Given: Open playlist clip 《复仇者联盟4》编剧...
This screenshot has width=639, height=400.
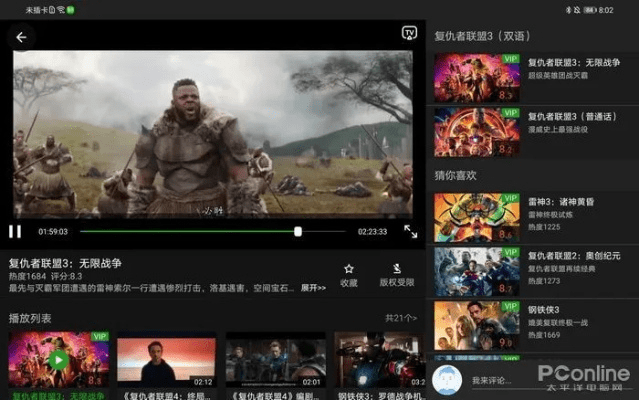Looking at the screenshot, I should click(x=275, y=365).
